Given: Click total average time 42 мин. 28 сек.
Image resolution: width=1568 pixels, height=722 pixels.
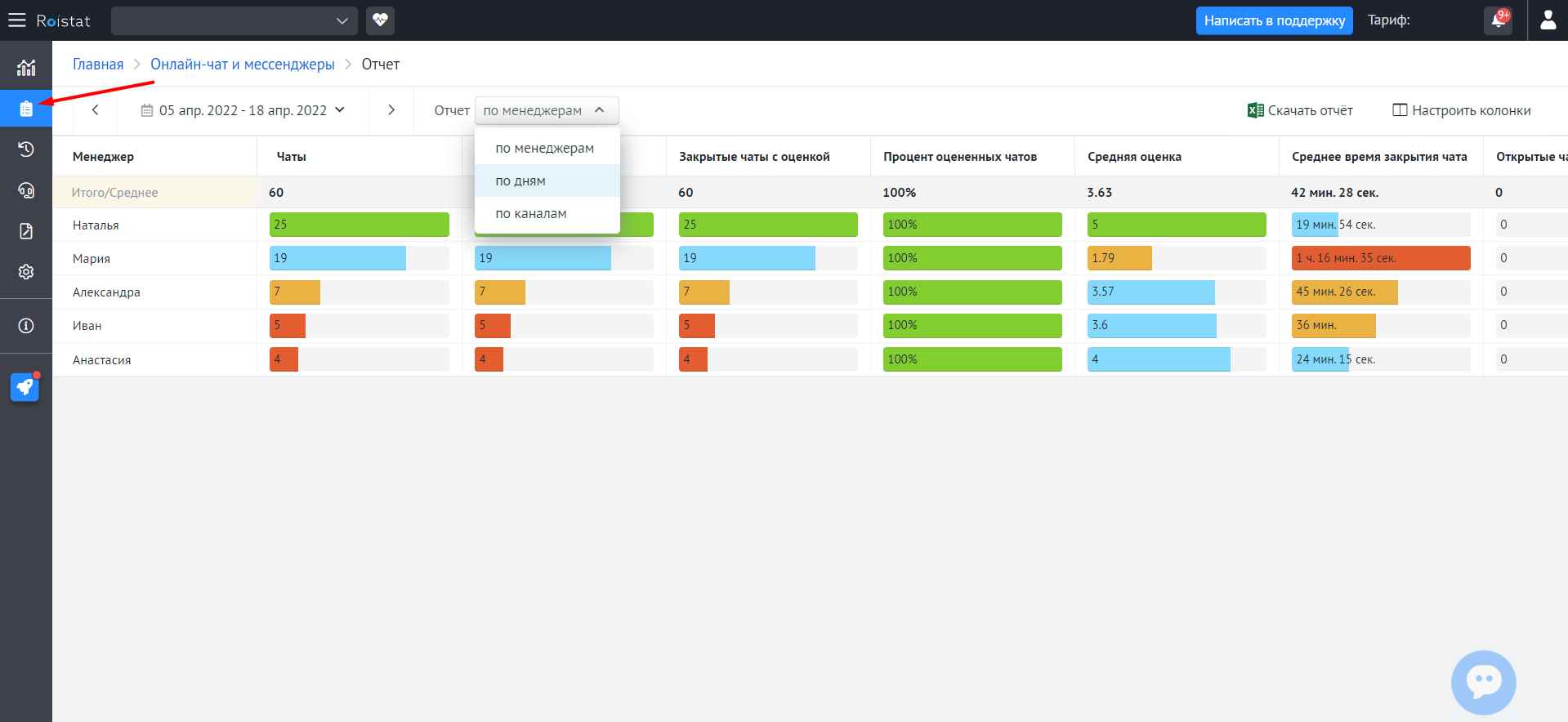Looking at the screenshot, I should [x=1335, y=193].
